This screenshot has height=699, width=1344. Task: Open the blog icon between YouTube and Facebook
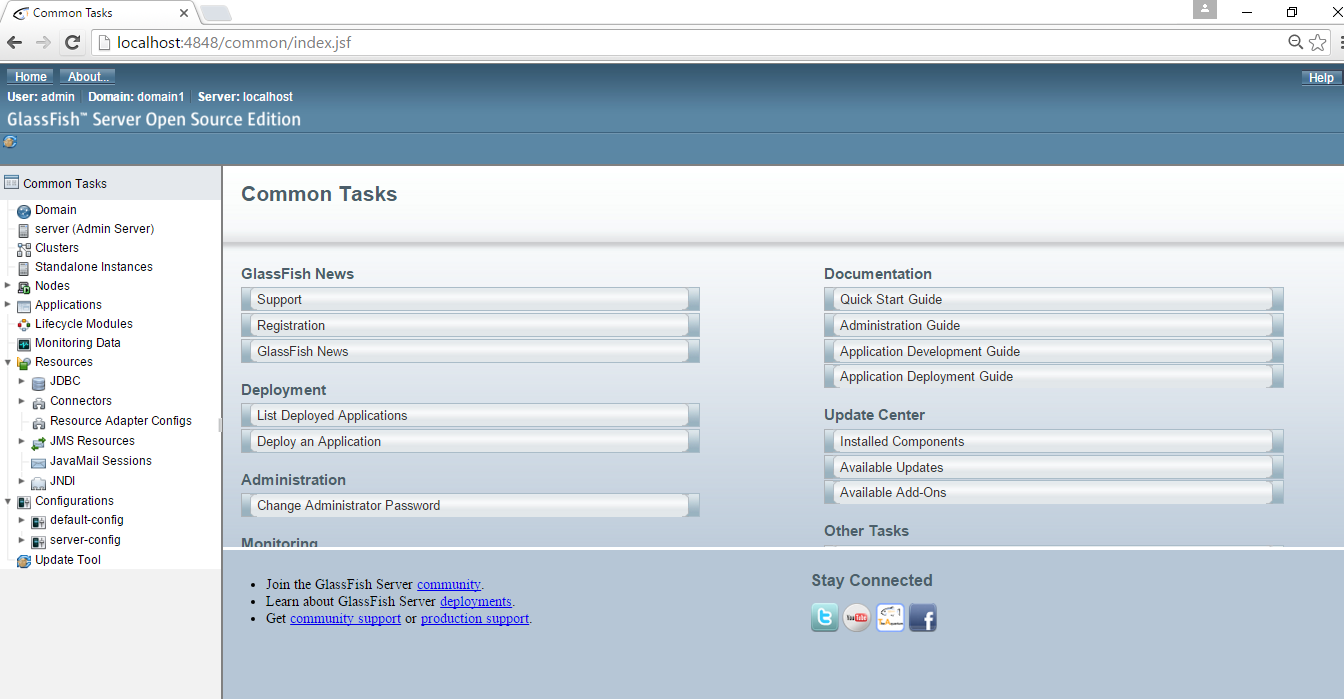coord(890,618)
